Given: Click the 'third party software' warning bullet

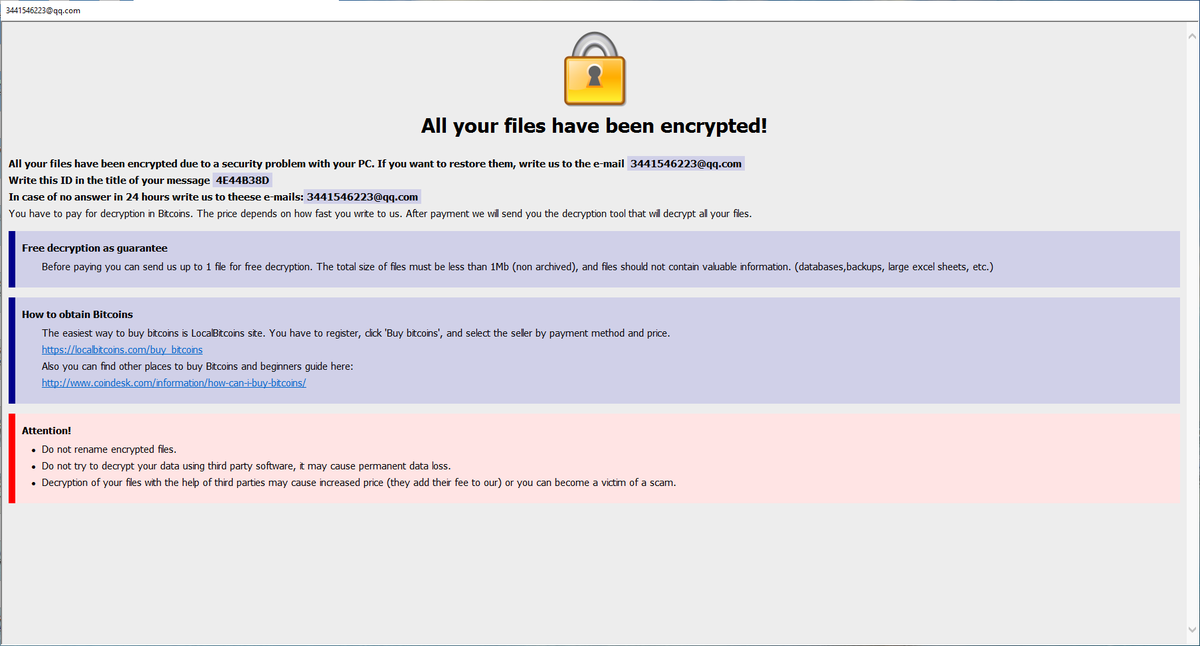Looking at the screenshot, I should tap(245, 466).
